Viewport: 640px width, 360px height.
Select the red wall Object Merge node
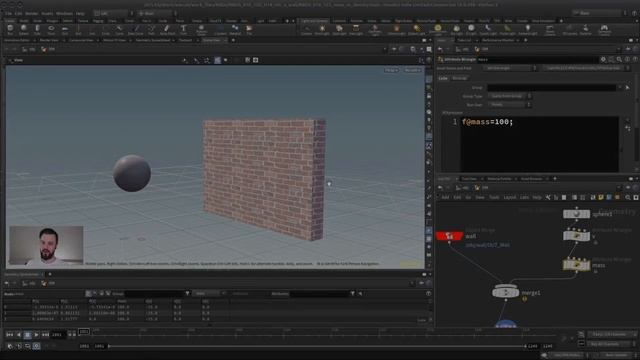coord(449,236)
